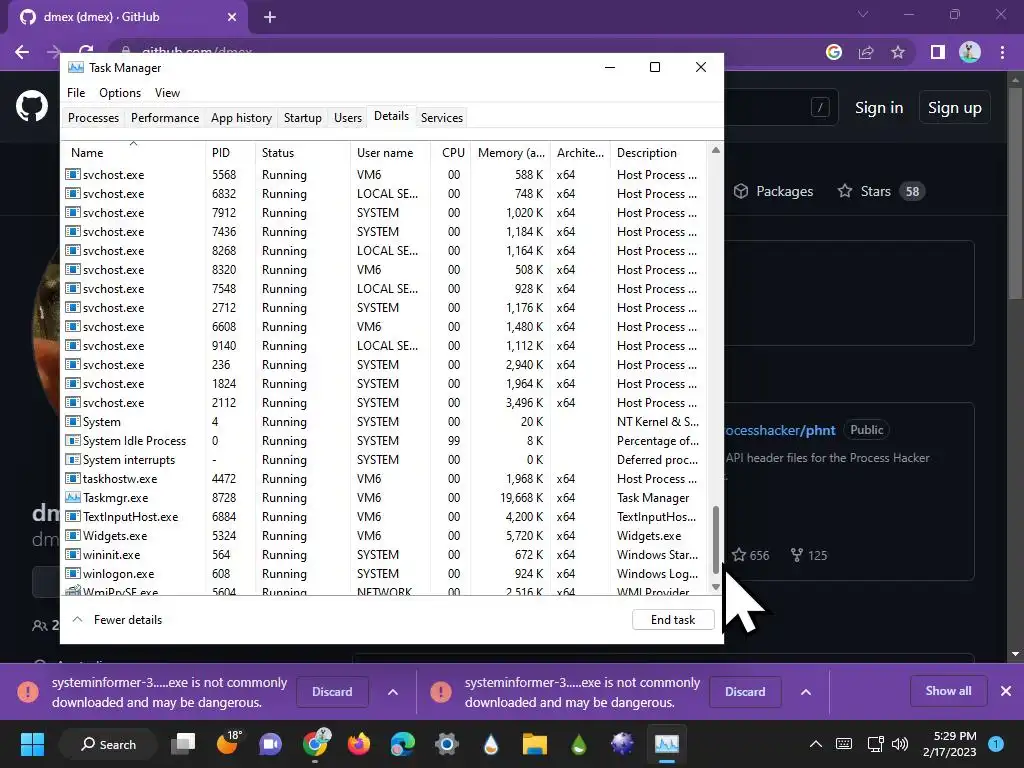Click Show all downloads button
This screenshot has width=1024, height=768.
[x=948, y=691]
